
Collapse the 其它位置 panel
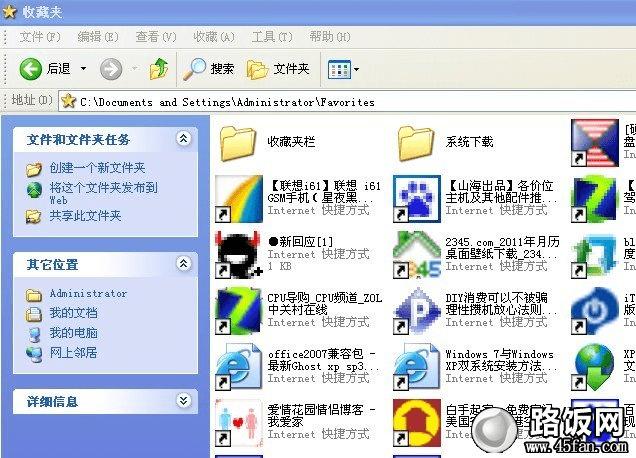[x=183, y=264]
